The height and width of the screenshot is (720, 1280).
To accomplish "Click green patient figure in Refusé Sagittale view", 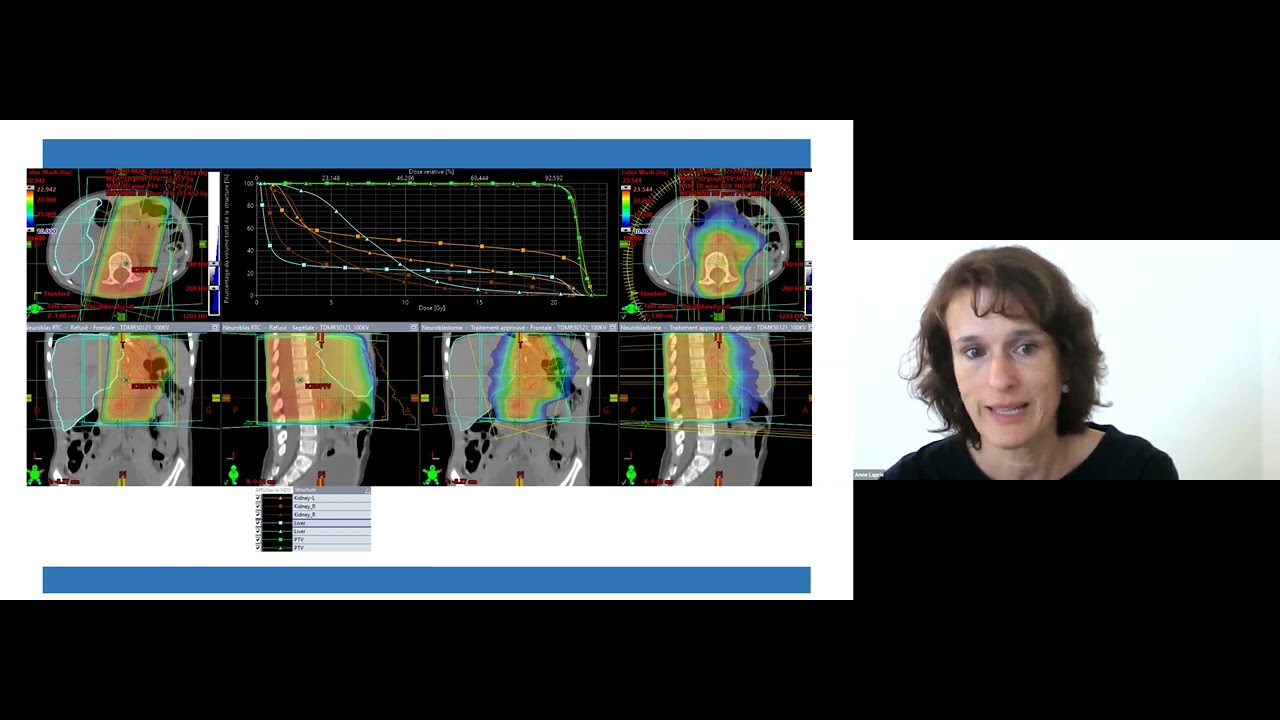I will tap(233, 474).
